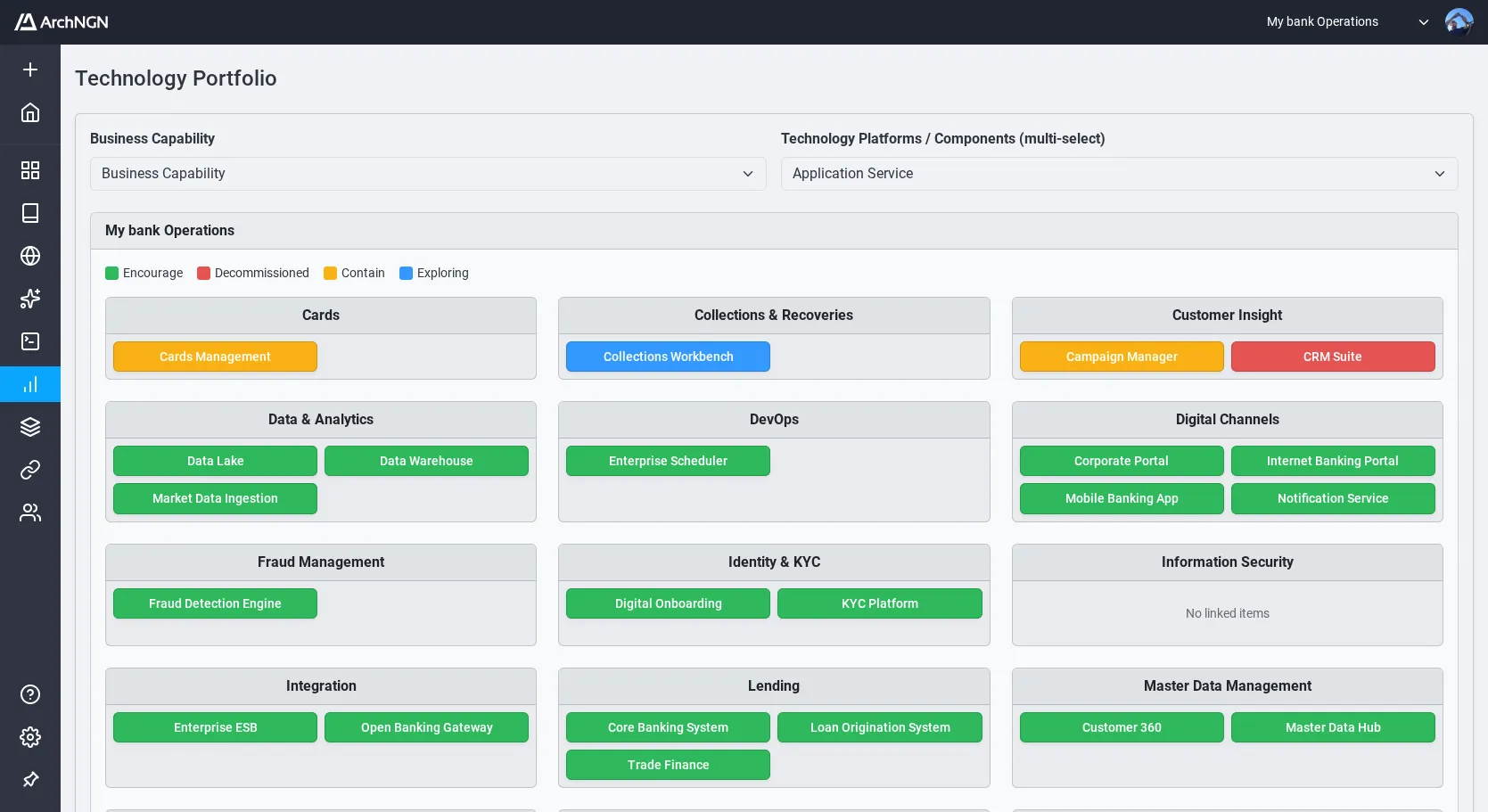Click the sparkles AI icon
This screenshot has height=812, width=1488.
coord(30,299)
